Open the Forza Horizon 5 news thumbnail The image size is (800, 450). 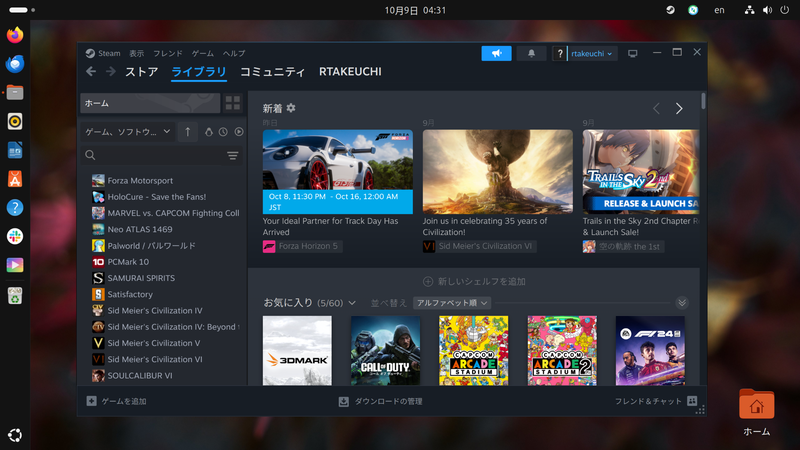338,171
